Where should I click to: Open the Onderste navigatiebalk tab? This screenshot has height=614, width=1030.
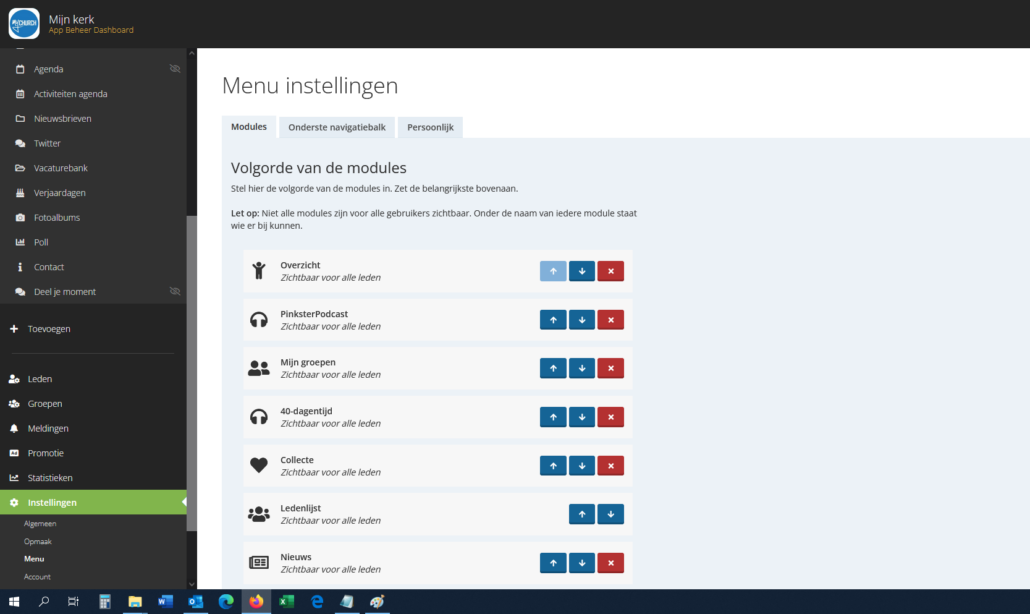click(x=337, y=127)
